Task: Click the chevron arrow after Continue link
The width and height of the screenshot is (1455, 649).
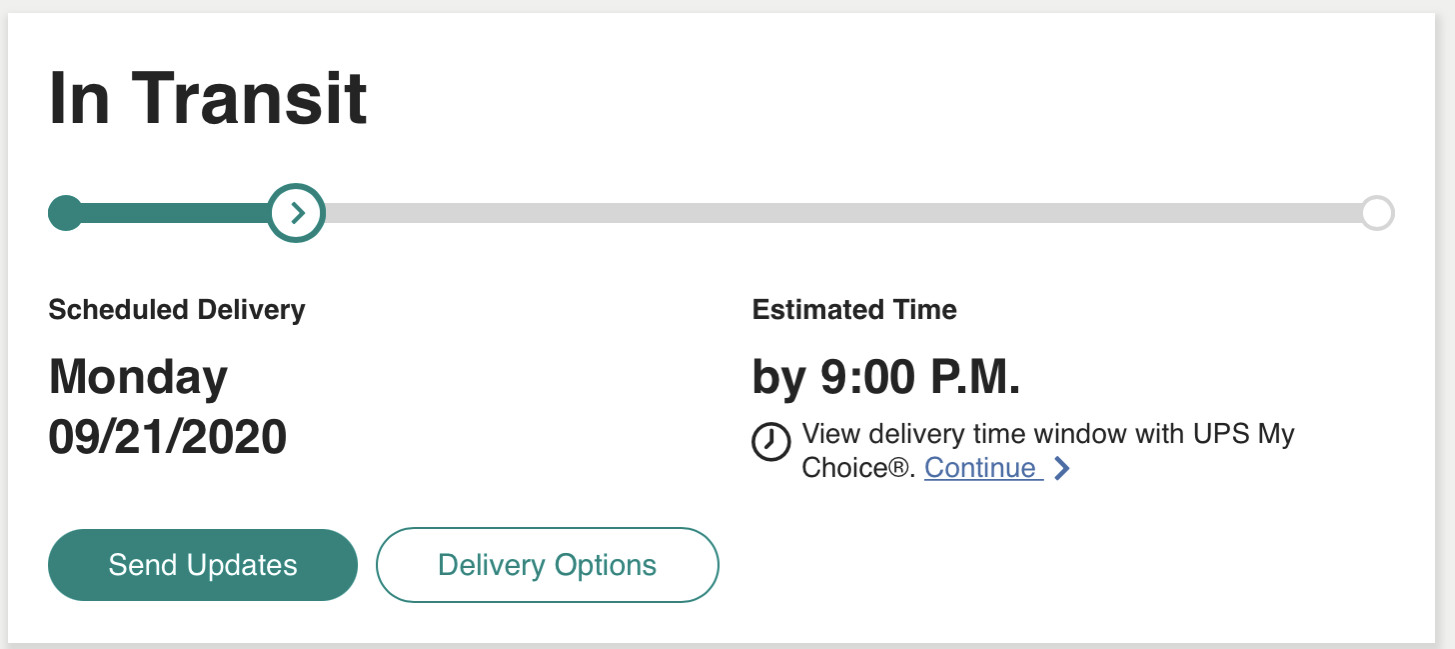Action: point(1062,468)
